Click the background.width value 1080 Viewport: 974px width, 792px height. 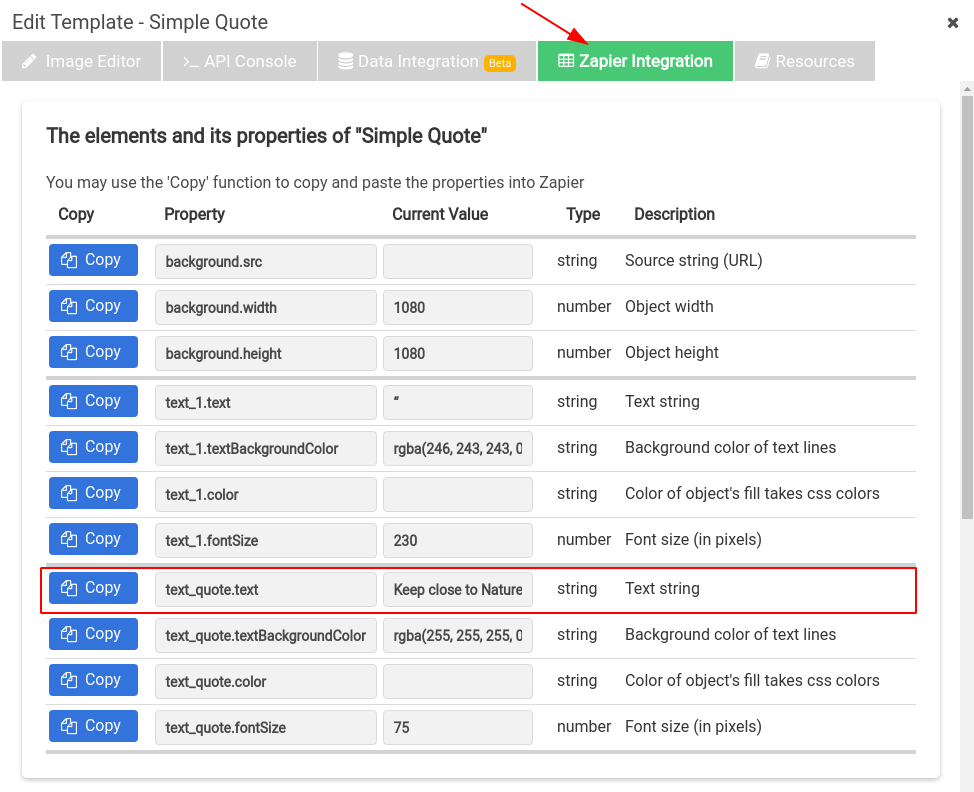458,307
